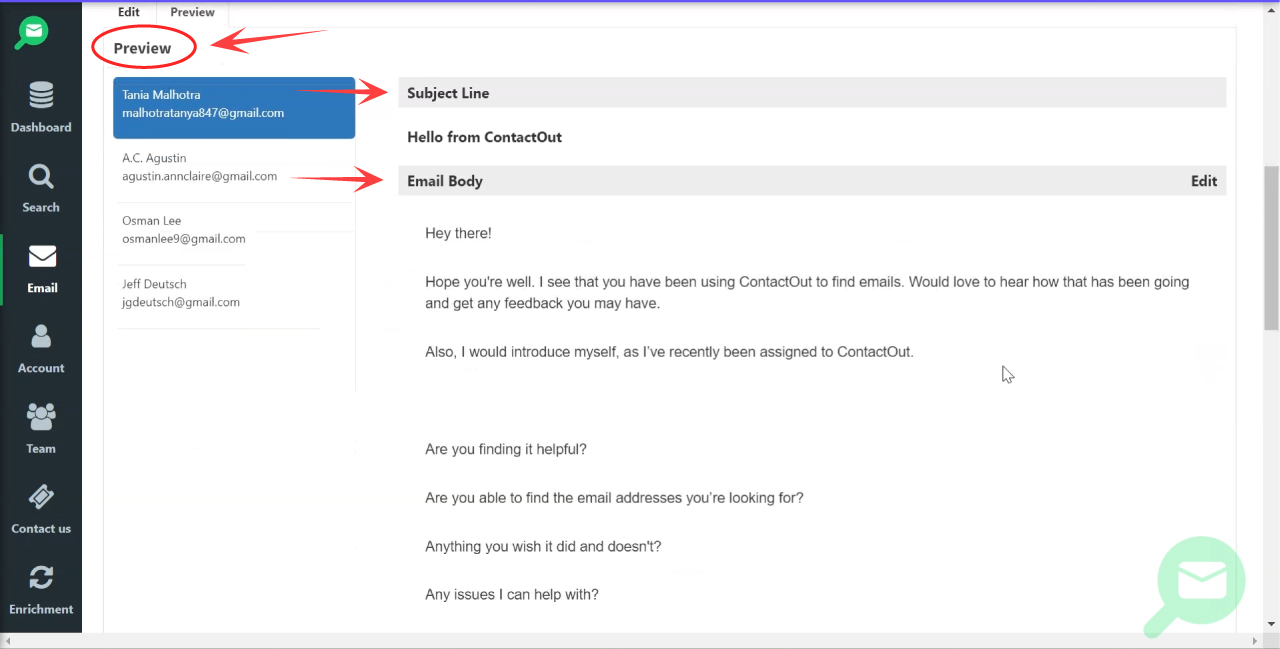Image resolution: width=1280 pixels, height=649 pixels.
Task: Click email agustin.annclaire@gmail.com
Action: click(x=199, y=176)
